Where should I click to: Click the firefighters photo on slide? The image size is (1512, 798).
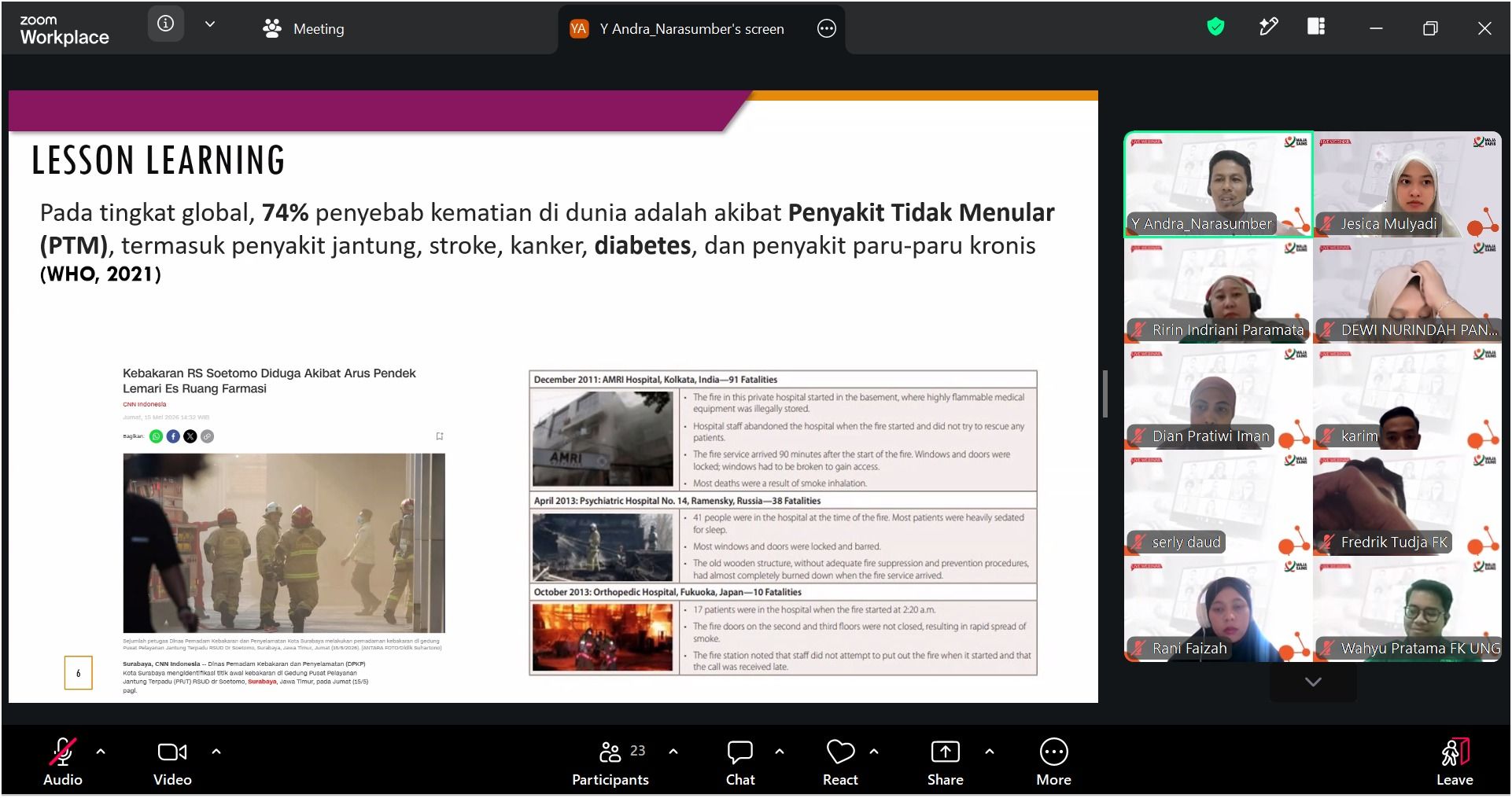pyautogui.click(x=284, y=542)
